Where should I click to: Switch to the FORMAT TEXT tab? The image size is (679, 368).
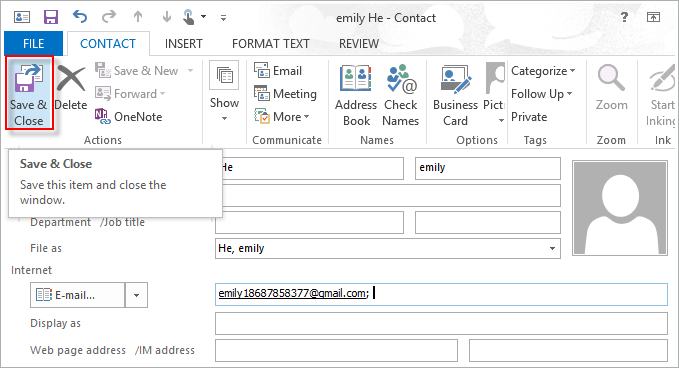pos(271,44)
